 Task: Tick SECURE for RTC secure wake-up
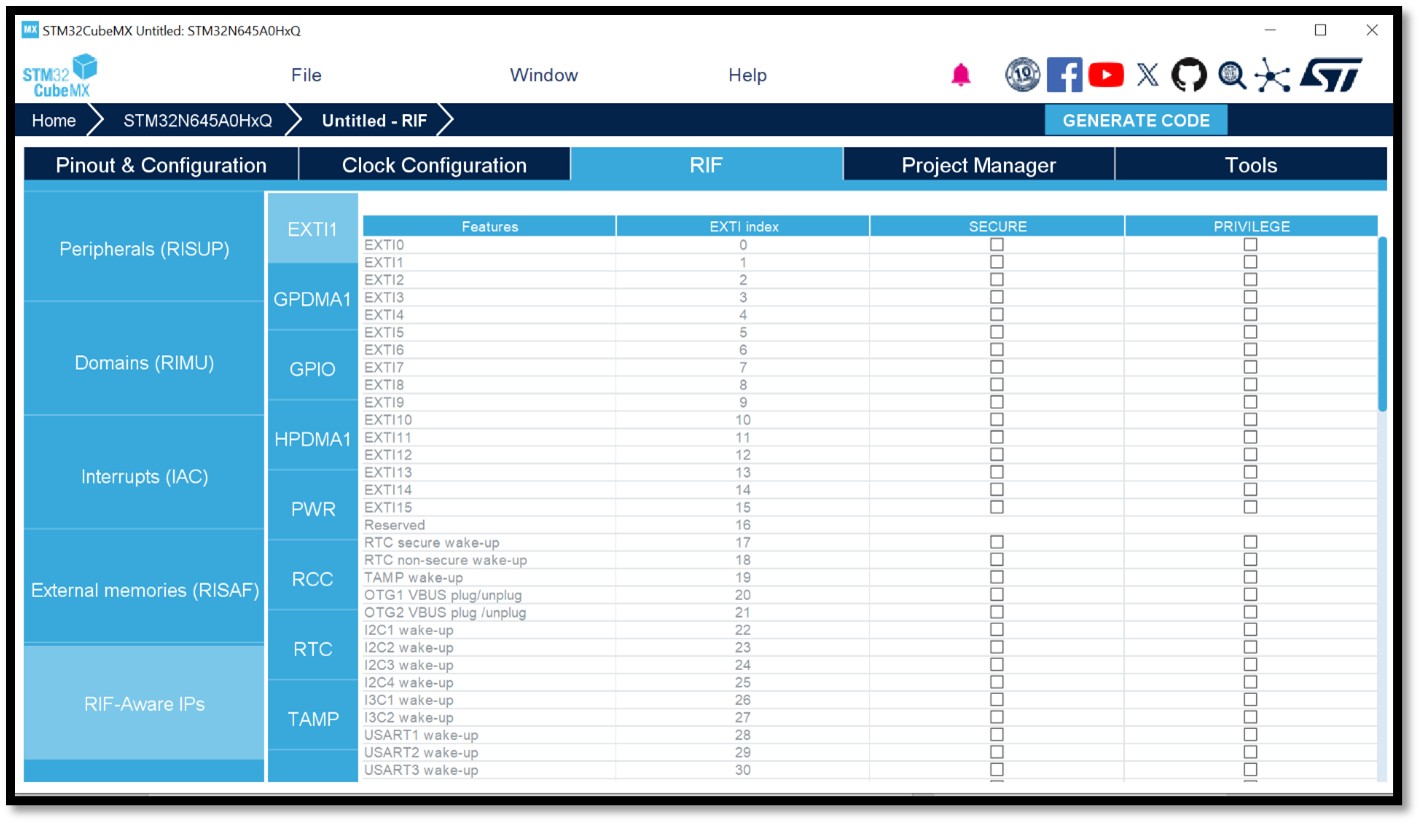[996, 542]
